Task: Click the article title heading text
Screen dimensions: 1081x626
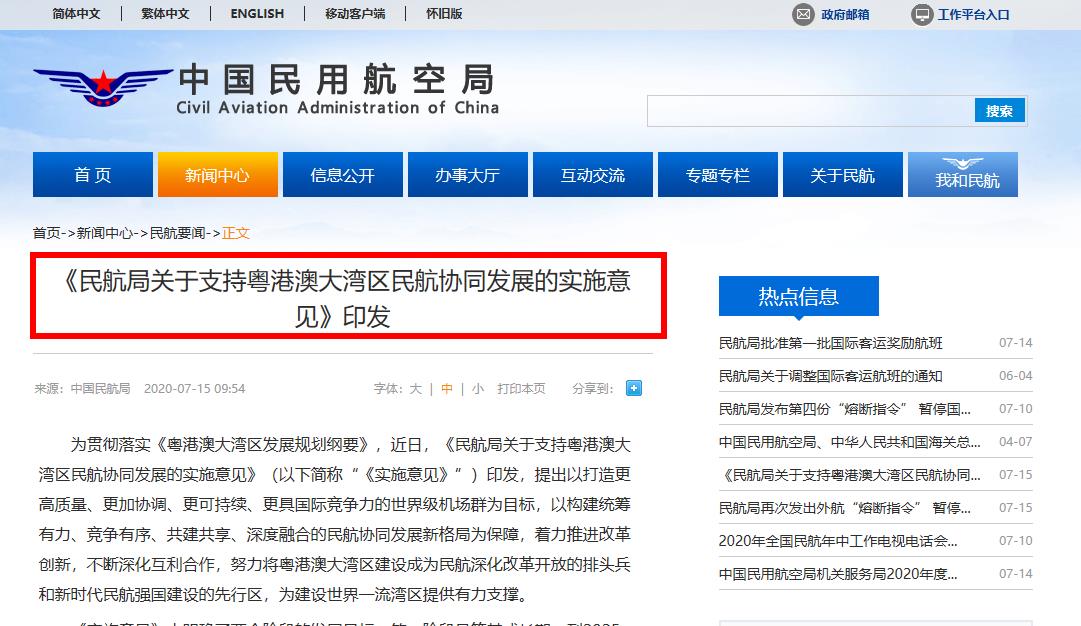Action: [x=344, y=299]
